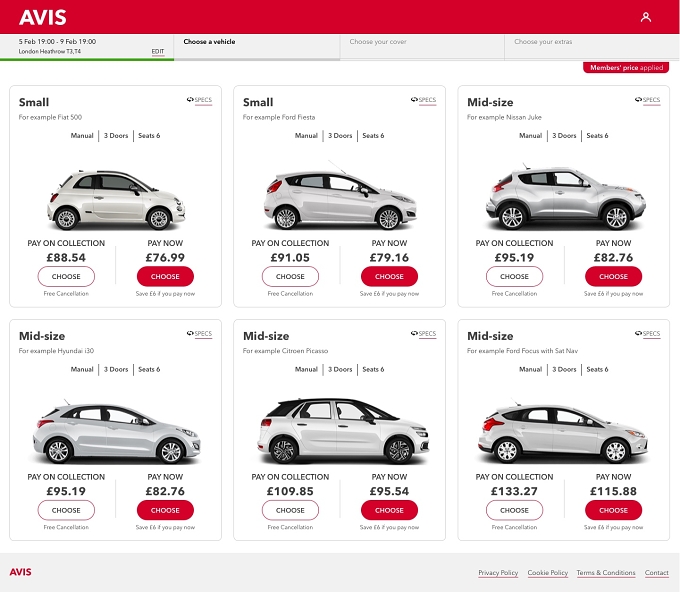Select the Hyundai i30 car image
The height and width of the screenshot is (592, 680).
tap(116, 433)
